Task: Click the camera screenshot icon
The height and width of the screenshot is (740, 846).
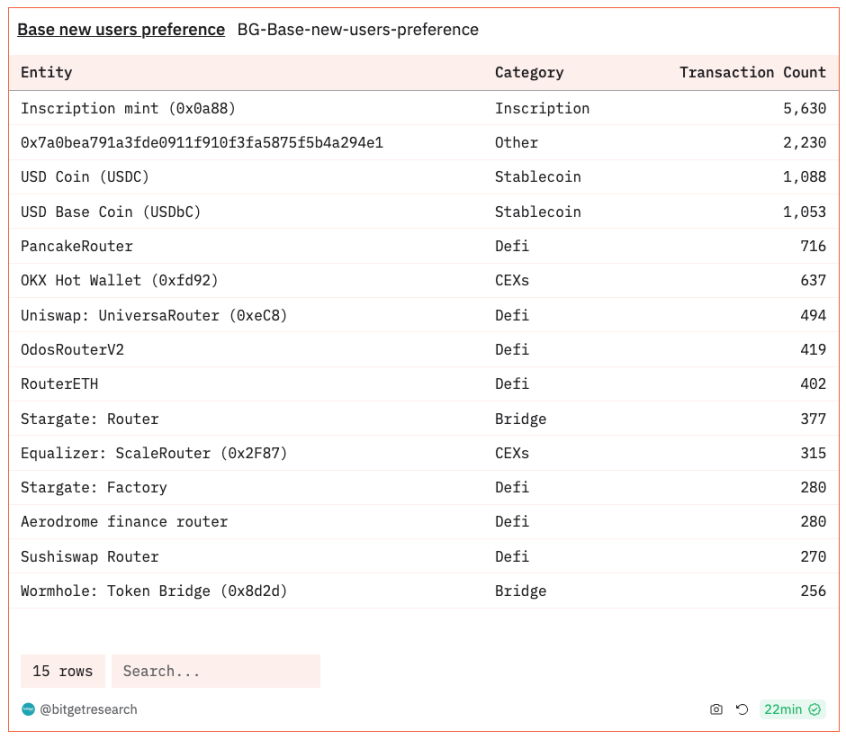Action: (x=716, y=710)
